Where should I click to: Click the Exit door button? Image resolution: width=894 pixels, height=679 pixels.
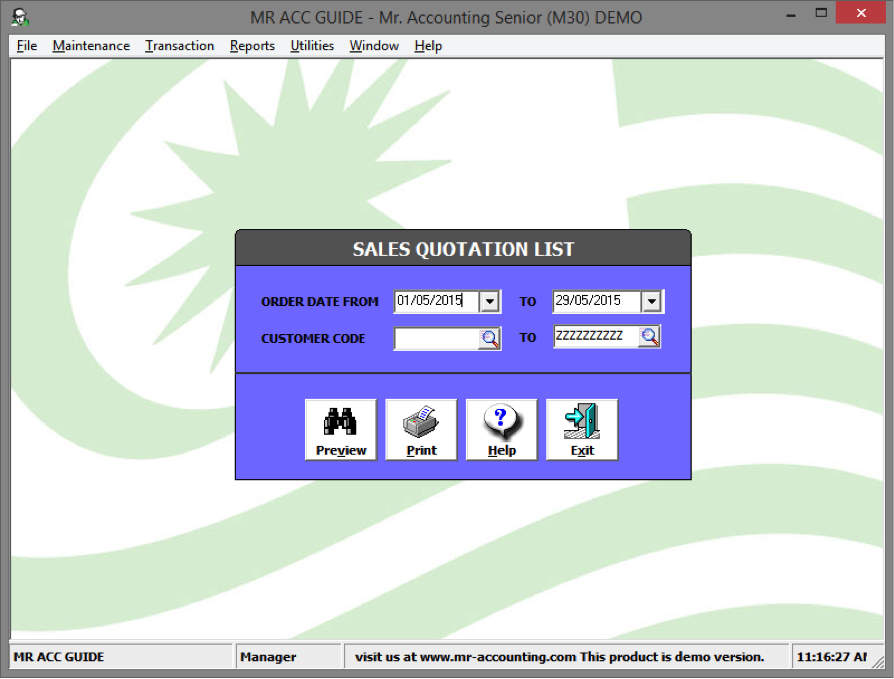pos(582,429)
